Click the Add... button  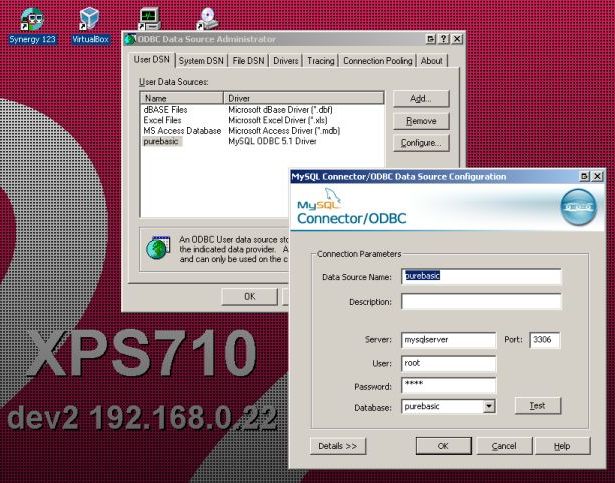coord(421,98)
